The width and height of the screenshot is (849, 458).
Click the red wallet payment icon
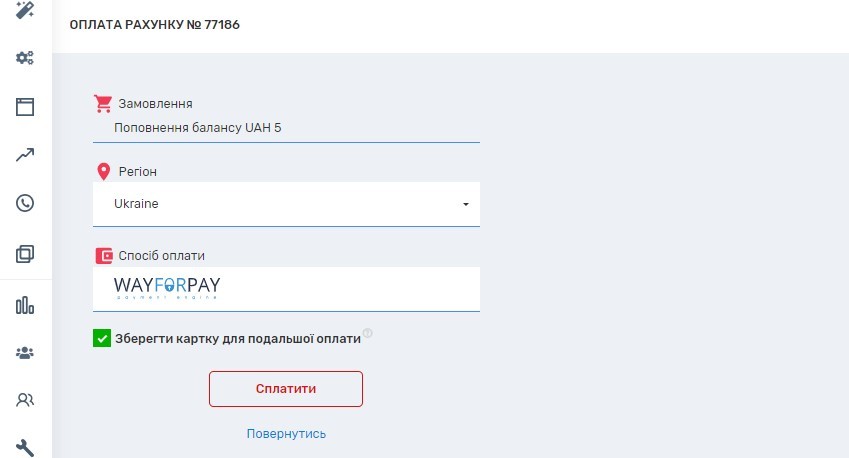coord(103,256)
